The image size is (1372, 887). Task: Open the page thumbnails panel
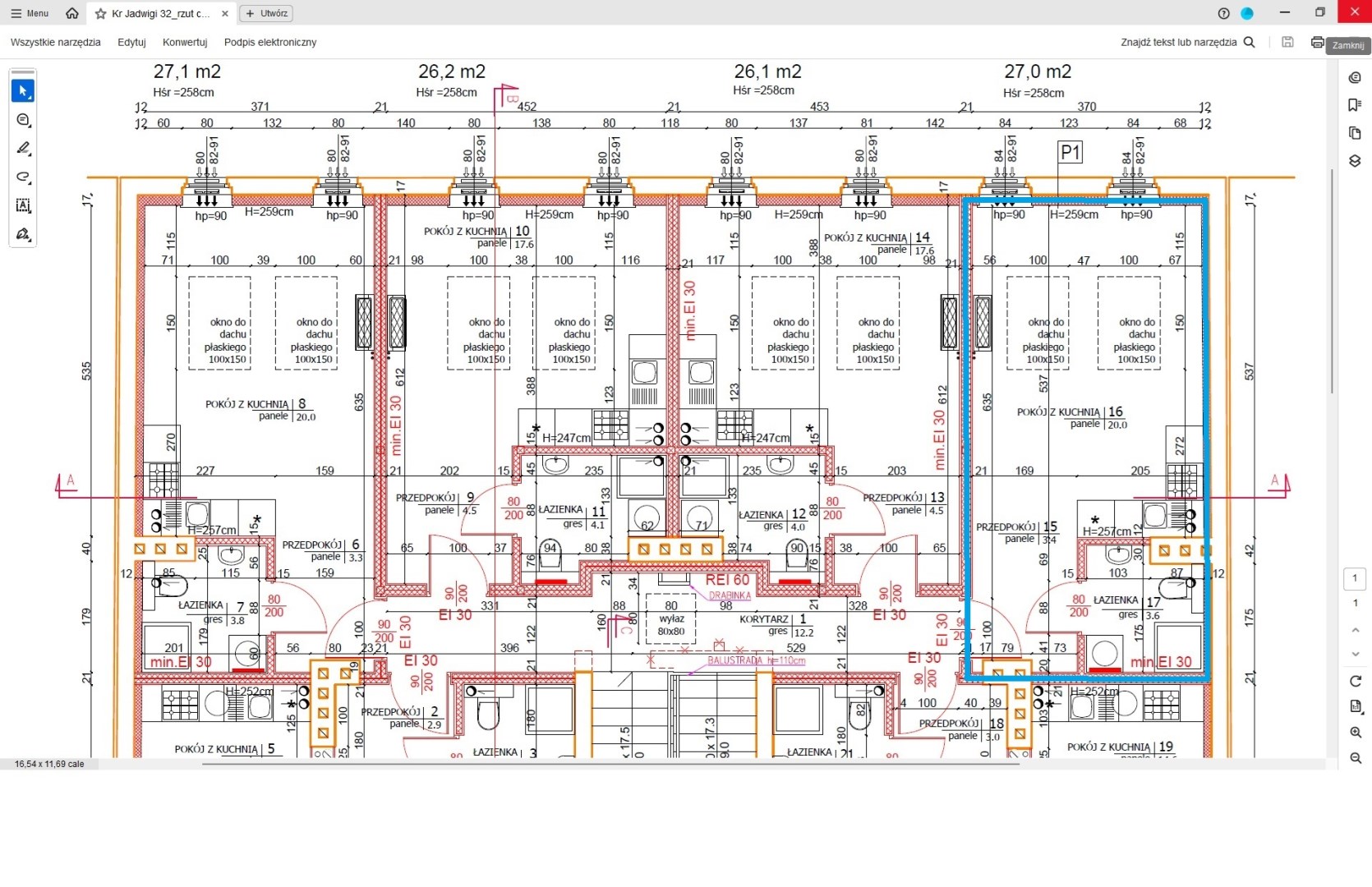pyautogui.click(x=1355, y=133)
